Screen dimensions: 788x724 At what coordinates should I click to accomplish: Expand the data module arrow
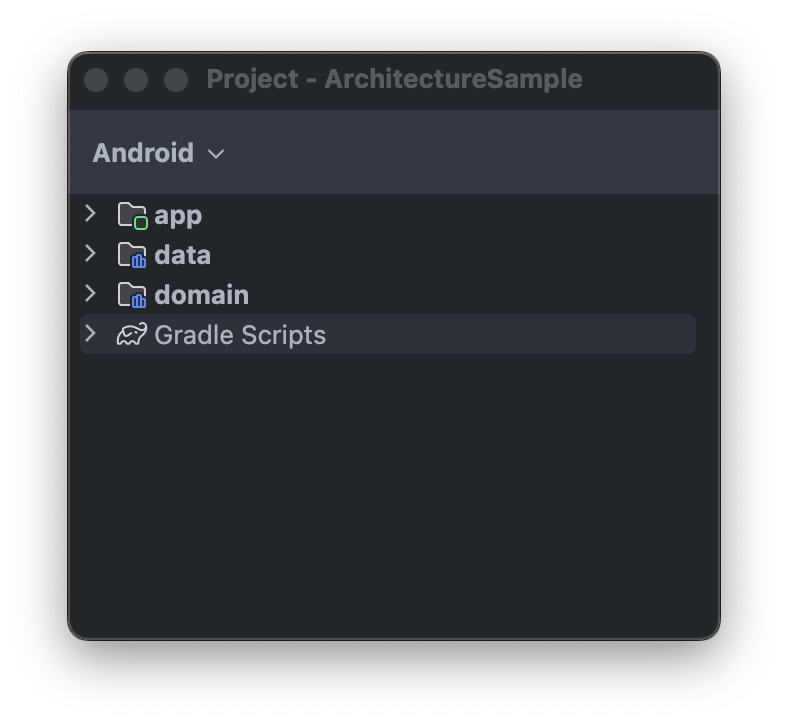(x=90, y=254)
